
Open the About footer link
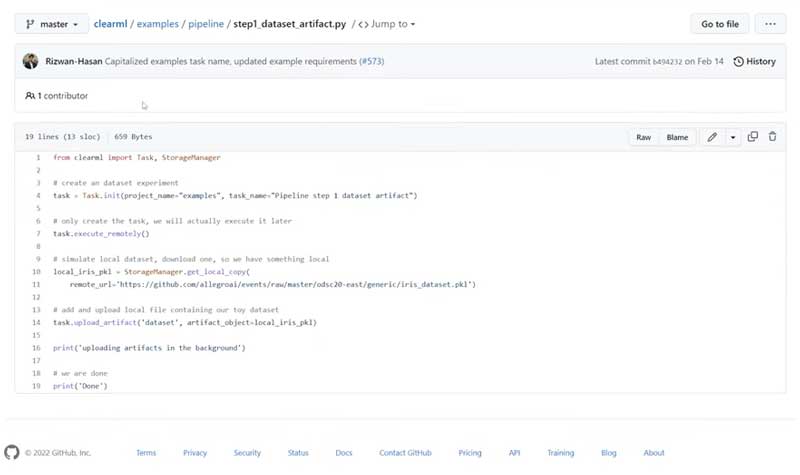point(654,453)
